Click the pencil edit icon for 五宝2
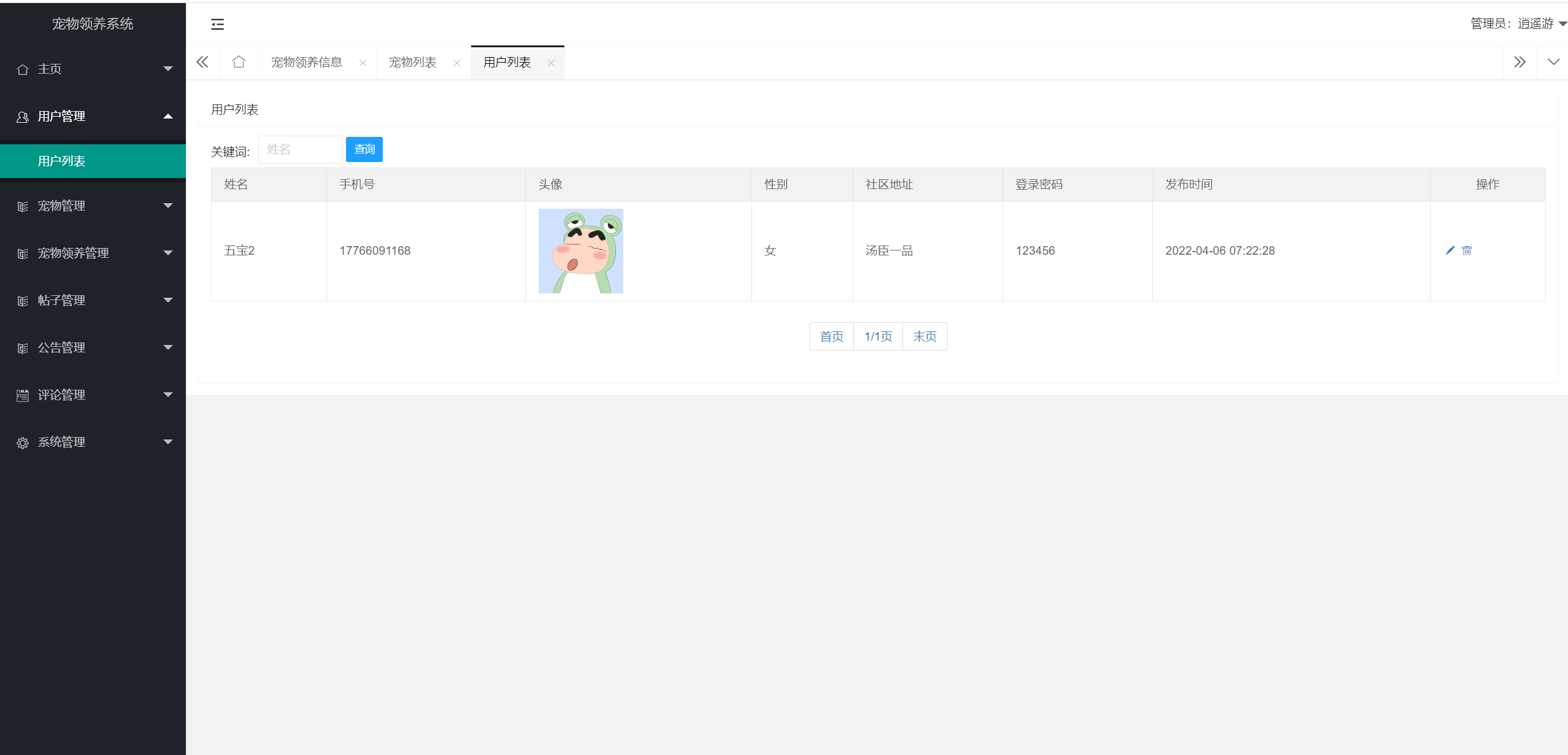1568x755 pixels. [x=1450, y=250]
